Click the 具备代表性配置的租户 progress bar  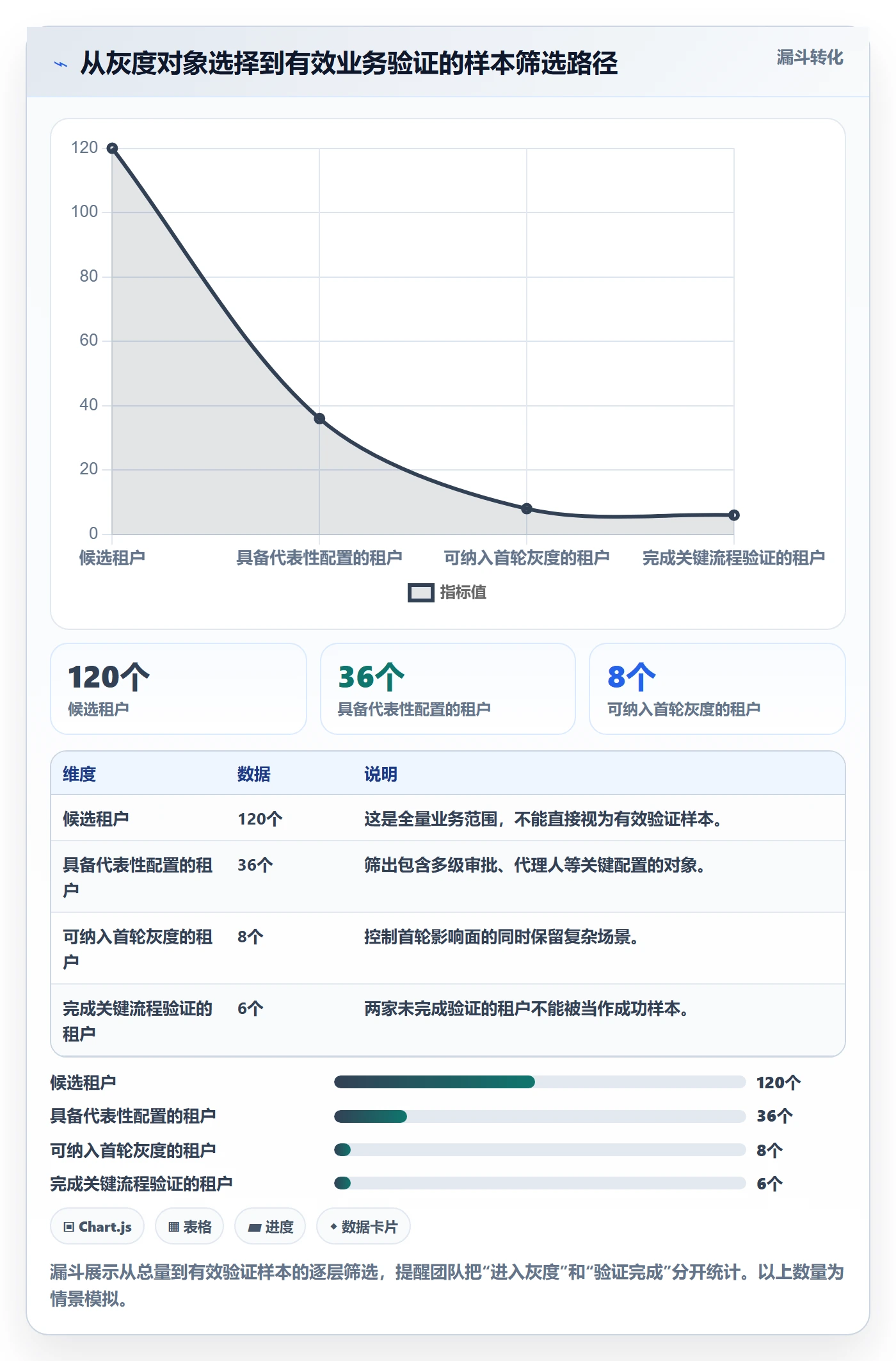(x=540, y=1116)
